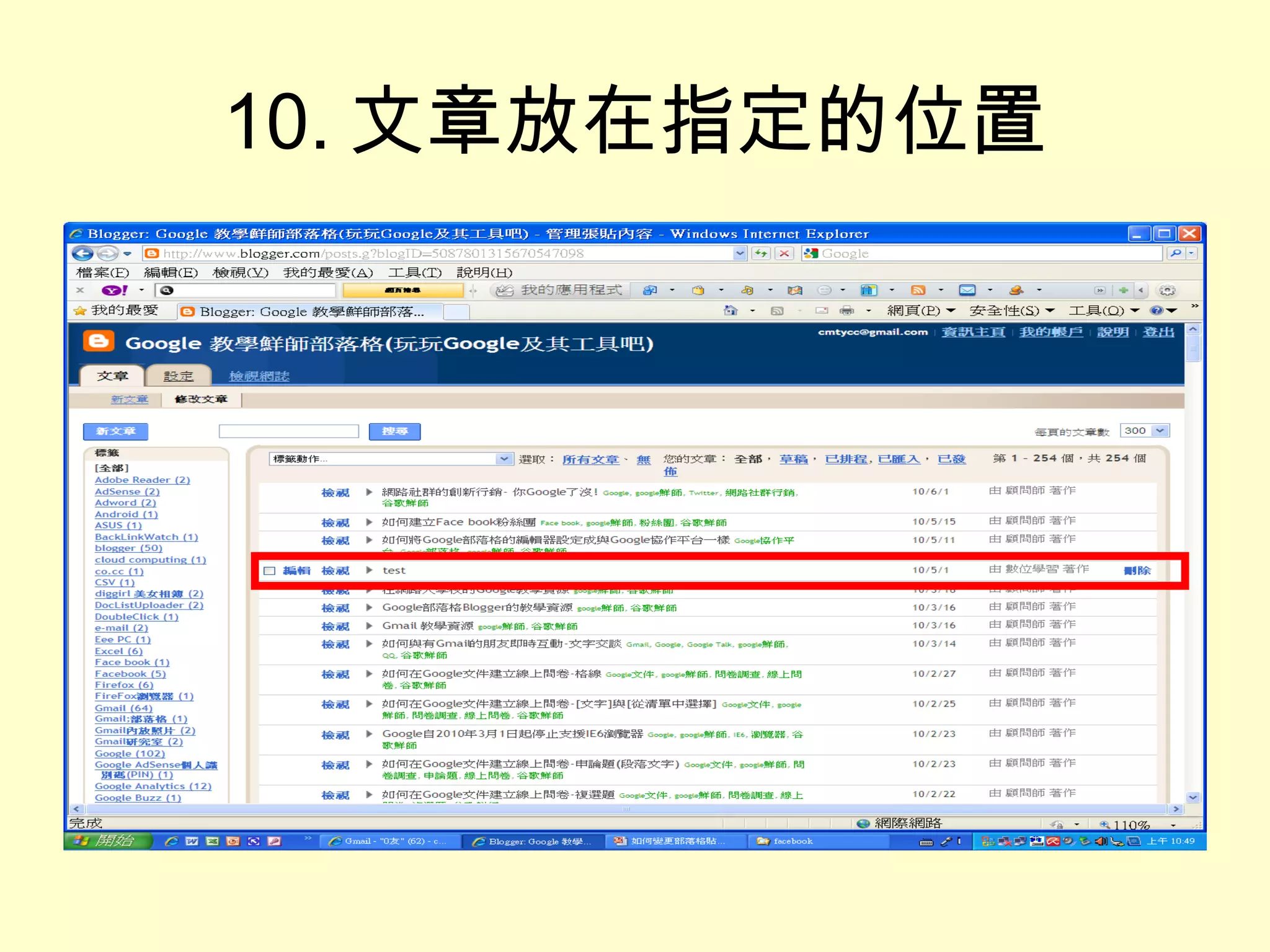Go back with the IE Back arrow

[x=82, y=253]
